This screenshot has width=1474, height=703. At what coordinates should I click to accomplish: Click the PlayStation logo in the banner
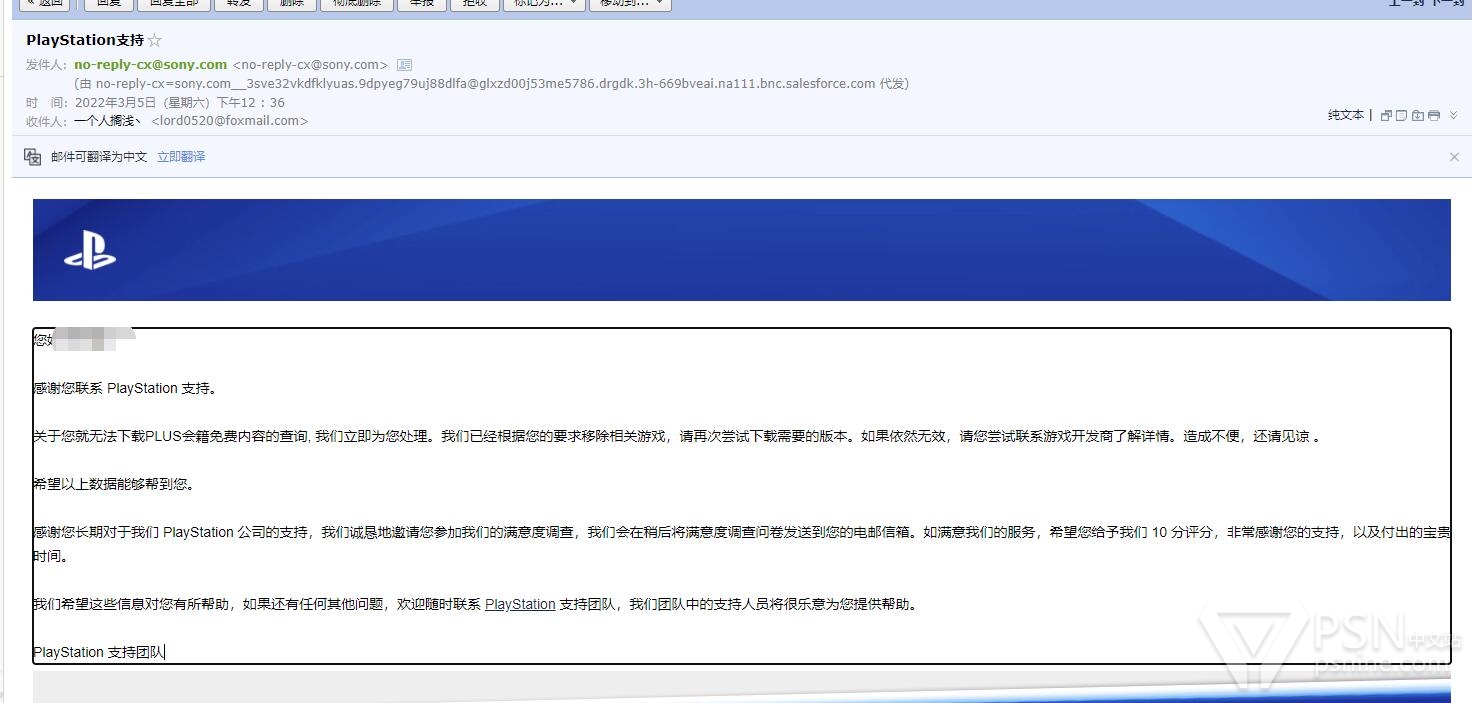point(90,248)
